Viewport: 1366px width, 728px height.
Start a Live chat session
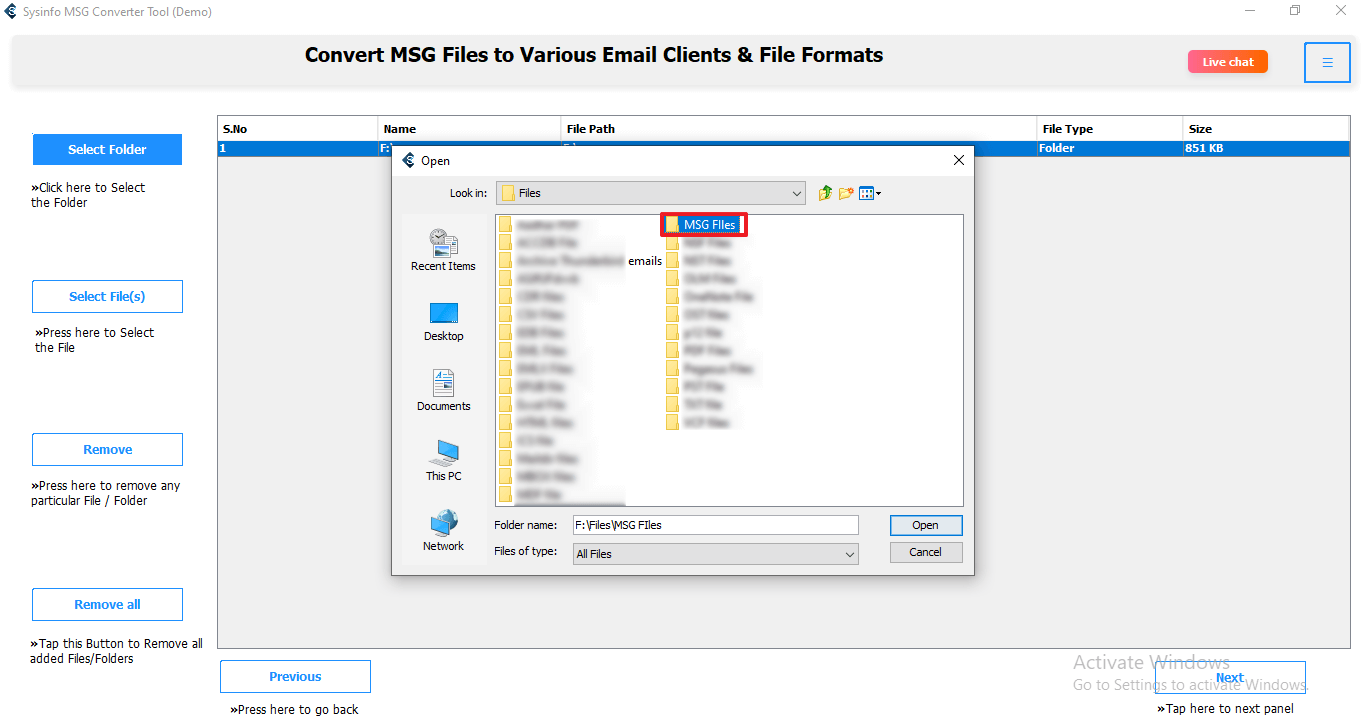(x=1228, y=62)
